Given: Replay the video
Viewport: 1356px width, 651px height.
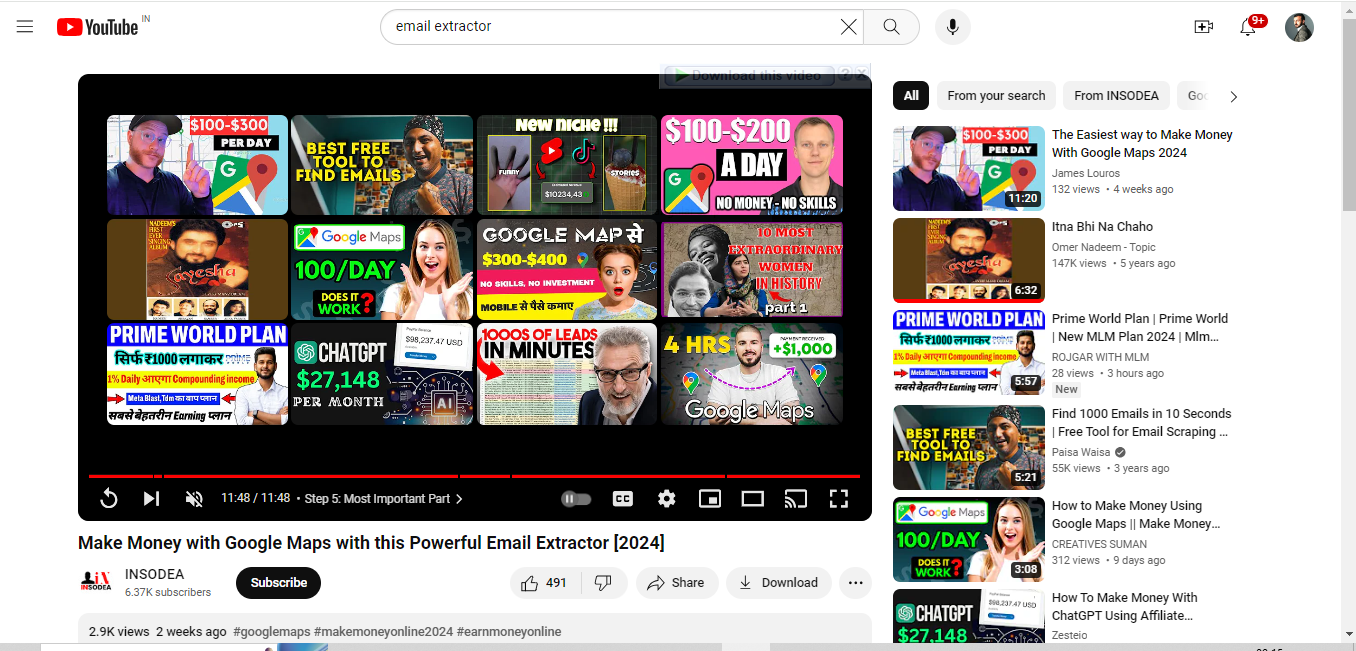Looking at the screenshot, I should click(109, 498).
